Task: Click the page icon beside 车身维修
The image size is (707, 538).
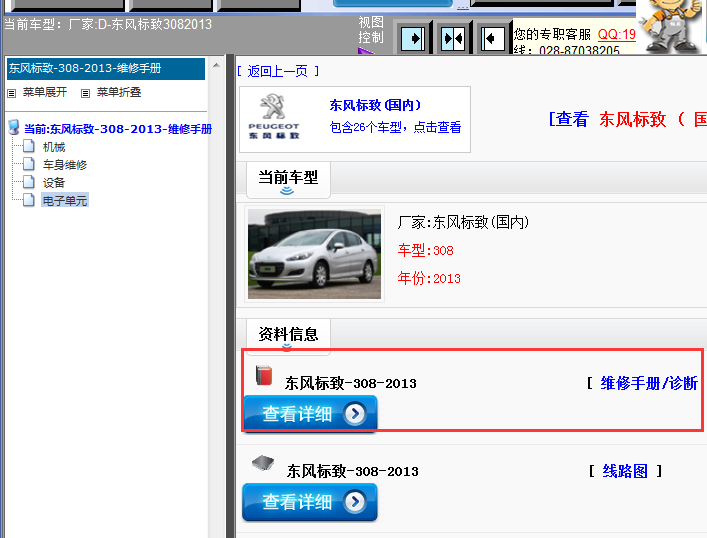Action: click(x=28, y=164)
